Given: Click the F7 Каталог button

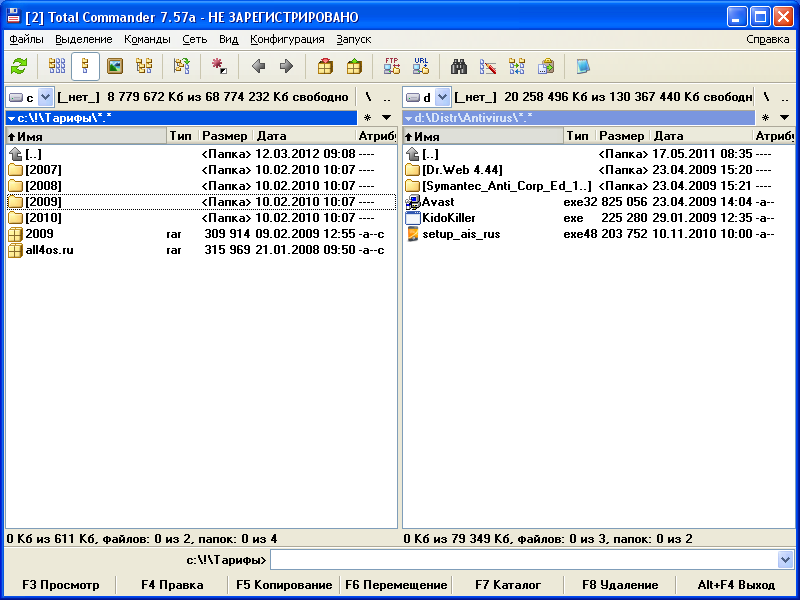Looking at the screenshot, I should (x=508, y=585).
